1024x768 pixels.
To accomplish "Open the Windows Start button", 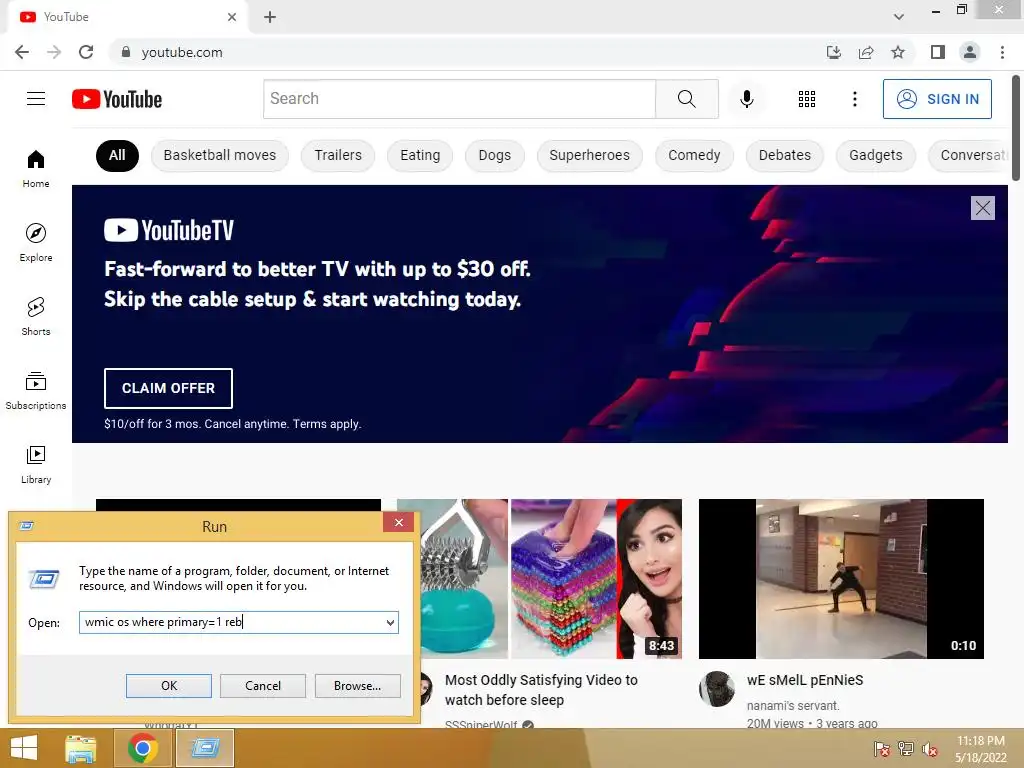I will point(24,748).
